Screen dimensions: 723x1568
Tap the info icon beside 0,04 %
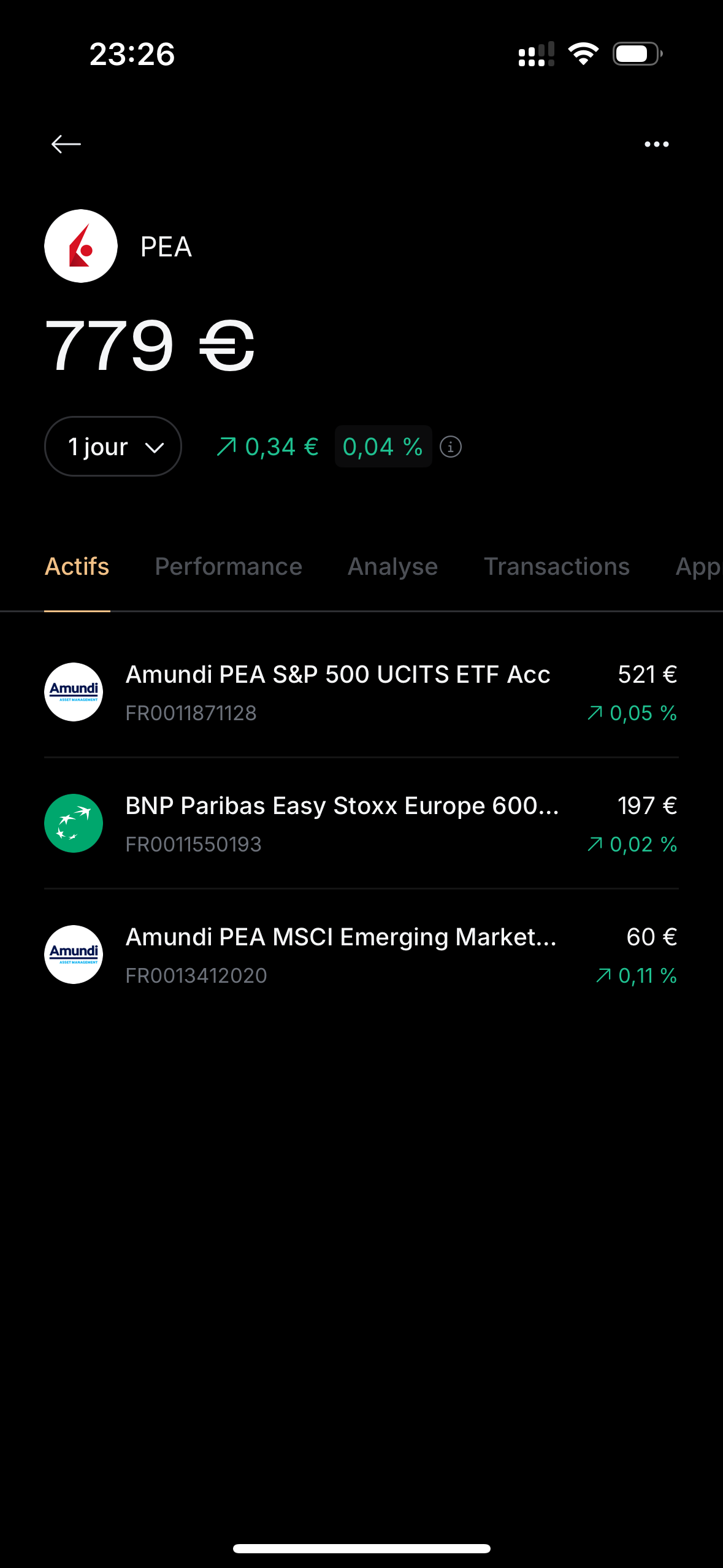tap(451, 447)
